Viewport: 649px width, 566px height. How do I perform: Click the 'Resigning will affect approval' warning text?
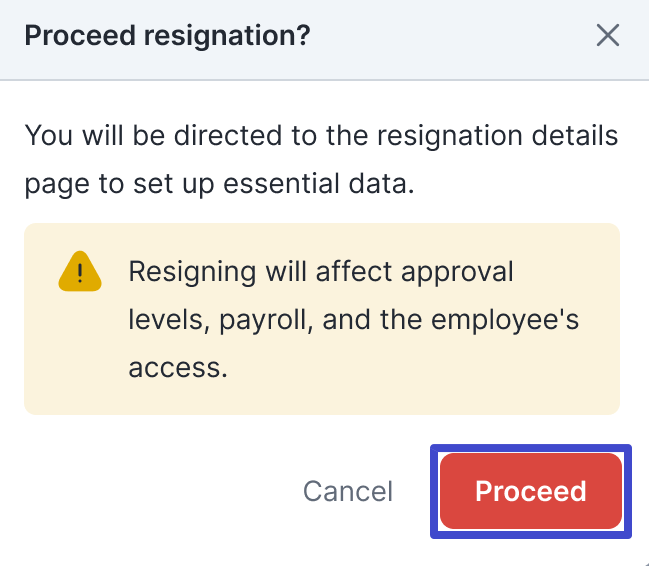pyautogui.click(x=321, y=272)
